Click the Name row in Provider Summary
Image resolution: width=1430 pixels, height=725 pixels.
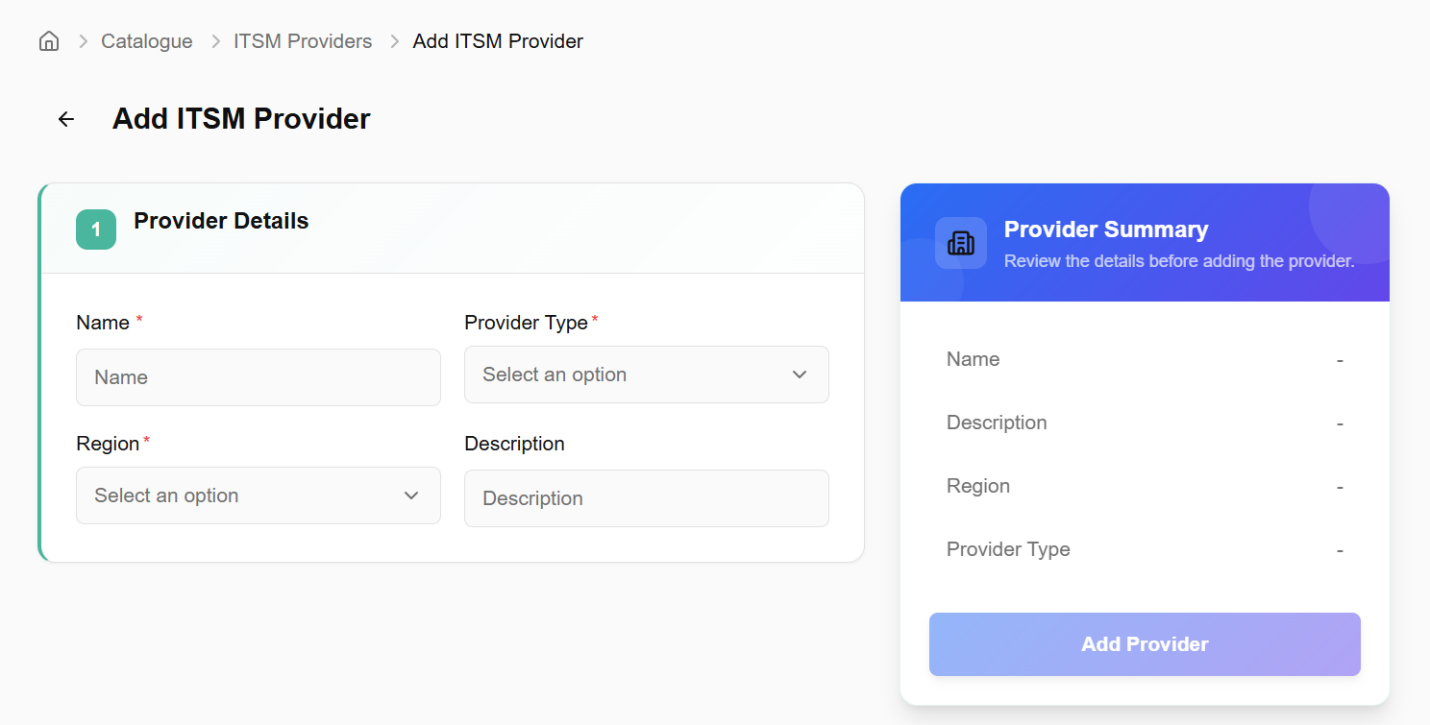pyautogui.click(x=1144, y=360)
